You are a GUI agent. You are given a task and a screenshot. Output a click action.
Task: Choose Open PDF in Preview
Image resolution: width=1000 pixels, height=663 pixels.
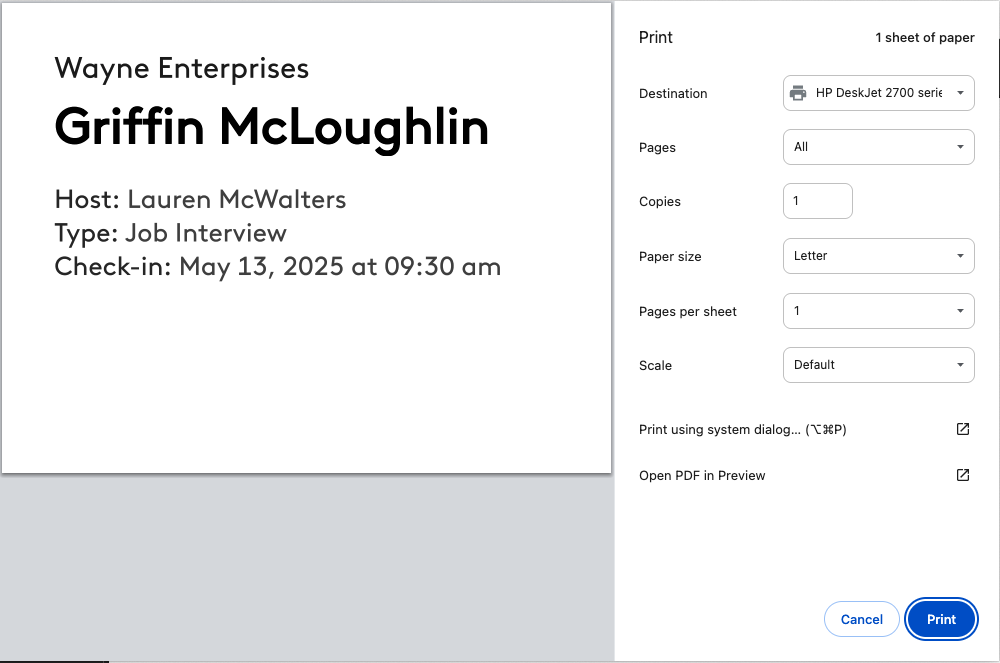805,475
